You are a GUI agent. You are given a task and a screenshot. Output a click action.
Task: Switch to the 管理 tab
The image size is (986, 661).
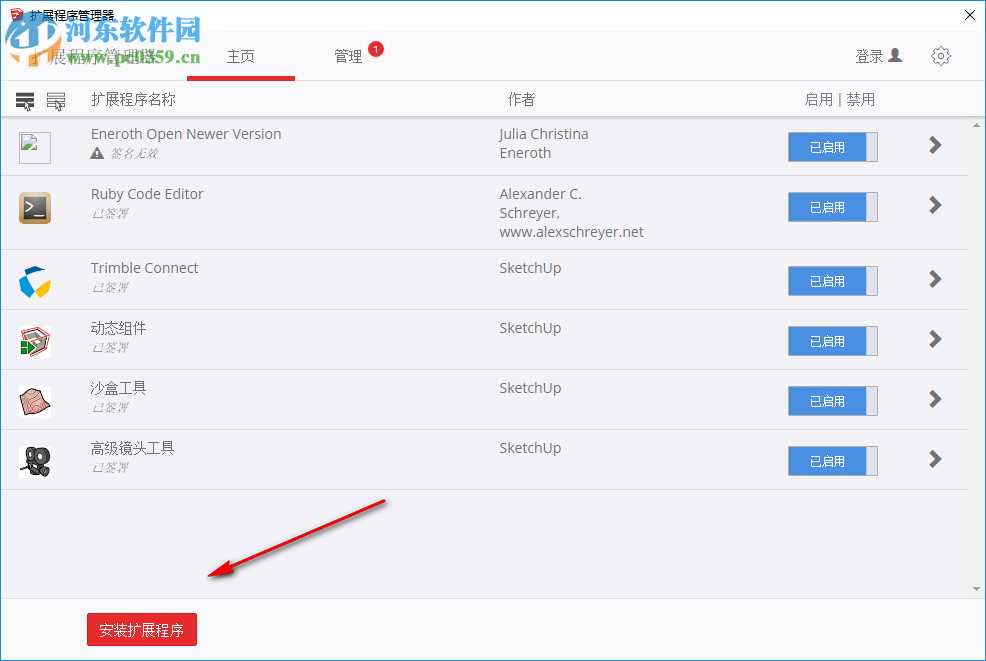click(349, 57)
